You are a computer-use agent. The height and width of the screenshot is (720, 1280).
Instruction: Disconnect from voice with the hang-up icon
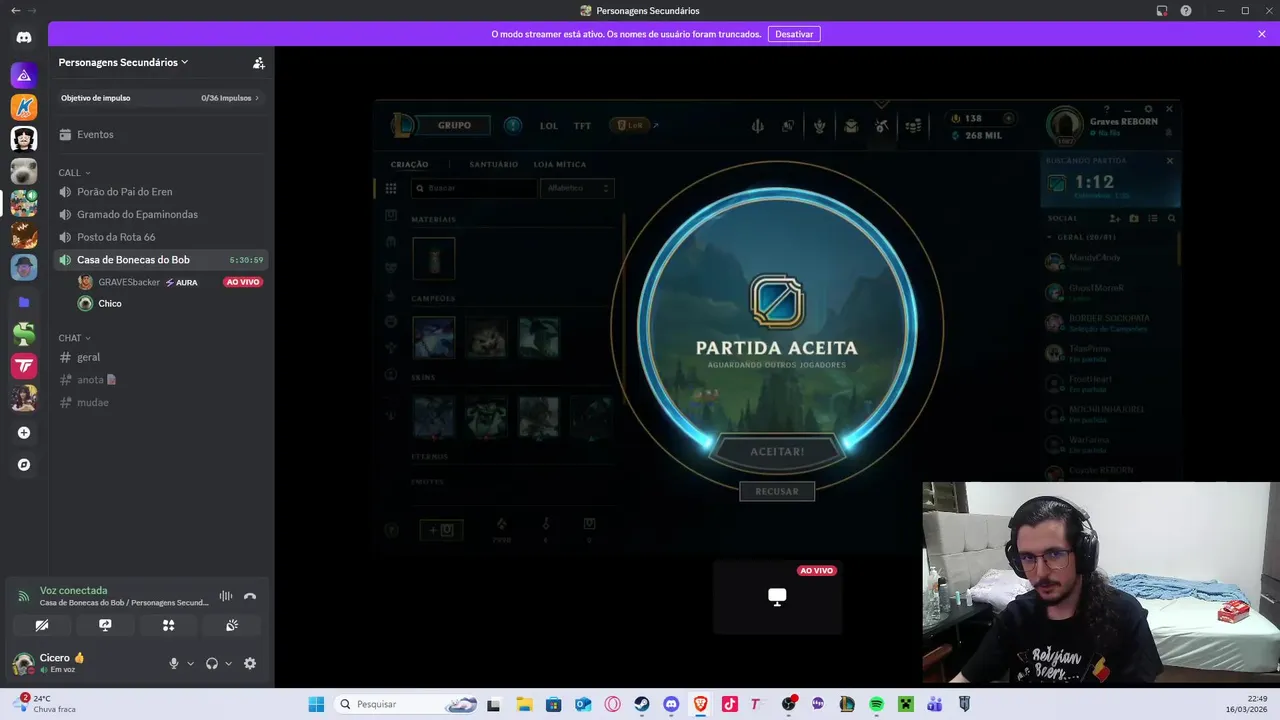coord(250,596)
